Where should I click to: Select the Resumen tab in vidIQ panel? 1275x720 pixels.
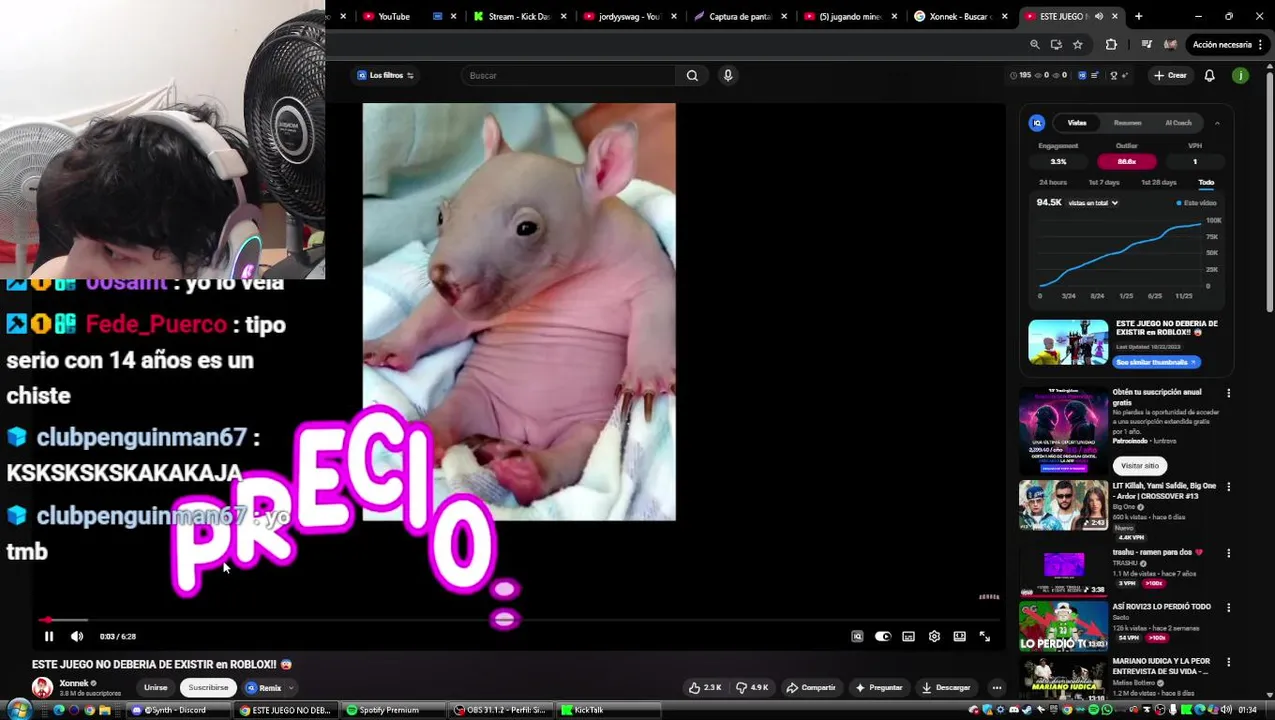[x=1127, y=123]
